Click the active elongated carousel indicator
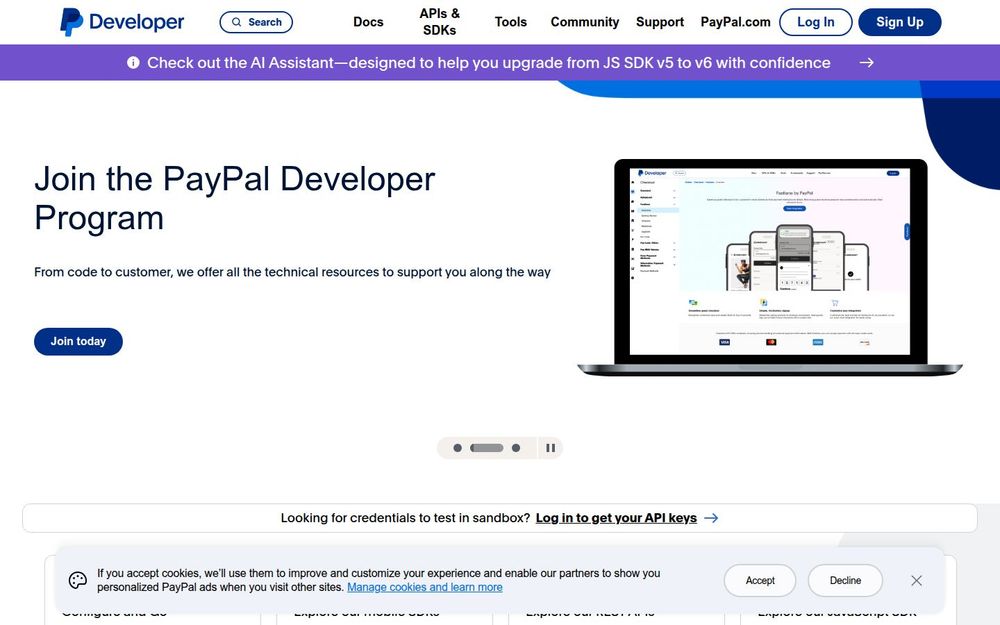 click(487, 447)
